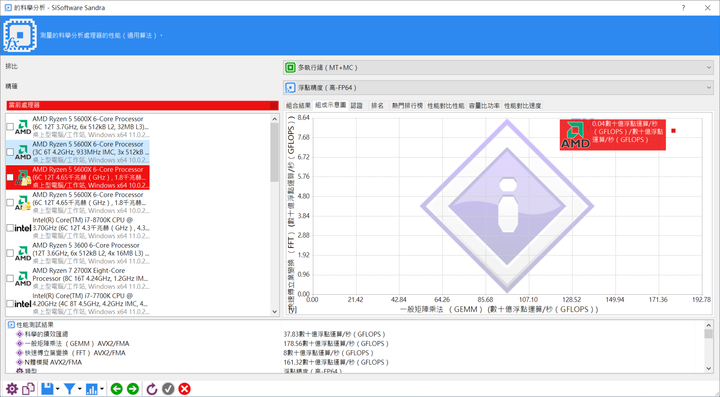
Task: Switch to the 組合結果 tab
Action: 298,106
